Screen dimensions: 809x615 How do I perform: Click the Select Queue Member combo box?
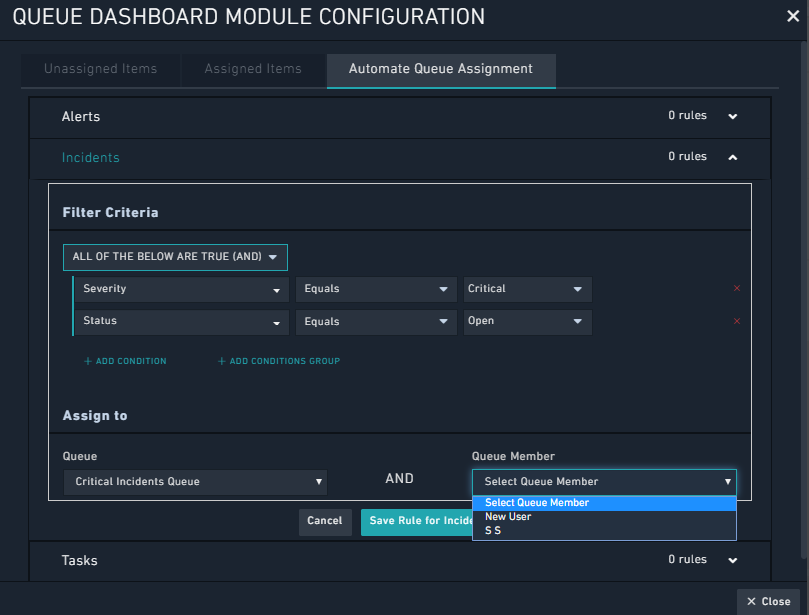[604, 482]
